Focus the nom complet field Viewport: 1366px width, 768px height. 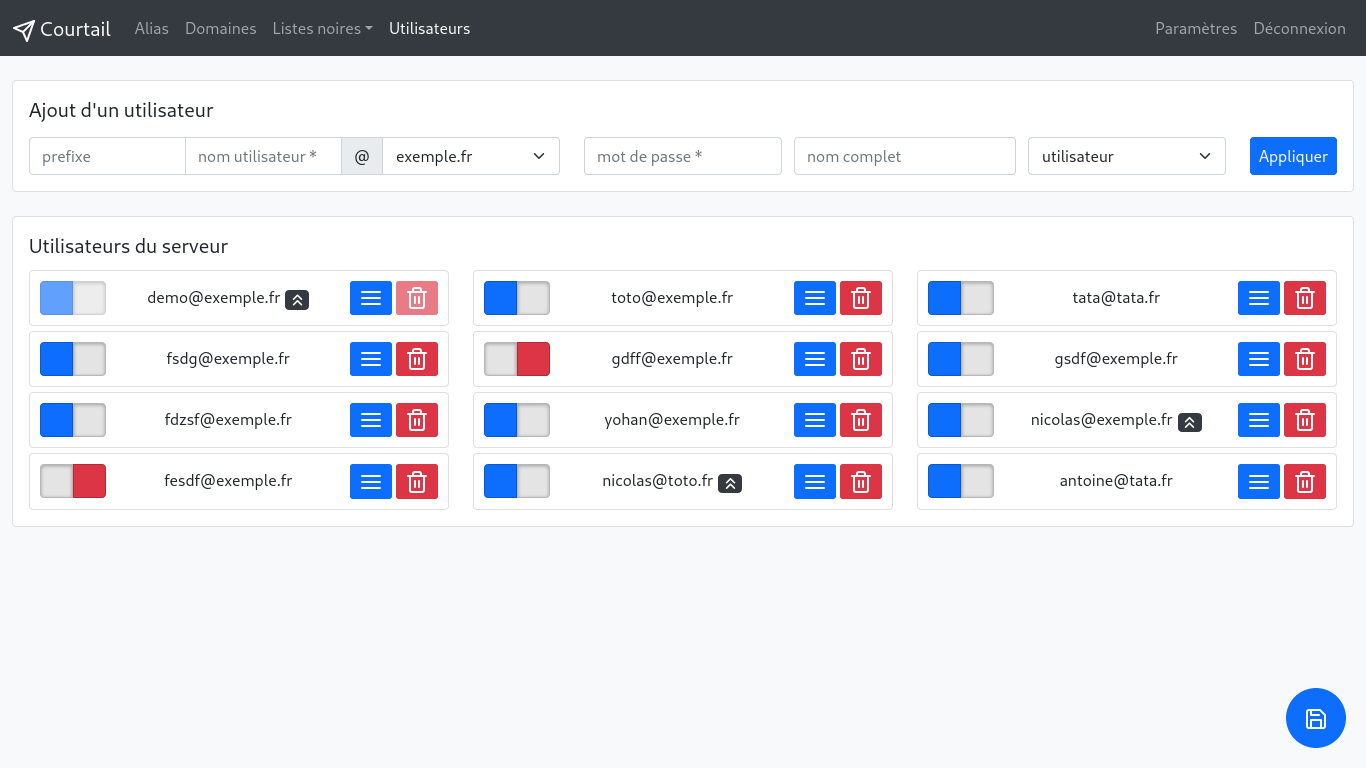click(x=905, y=156)
